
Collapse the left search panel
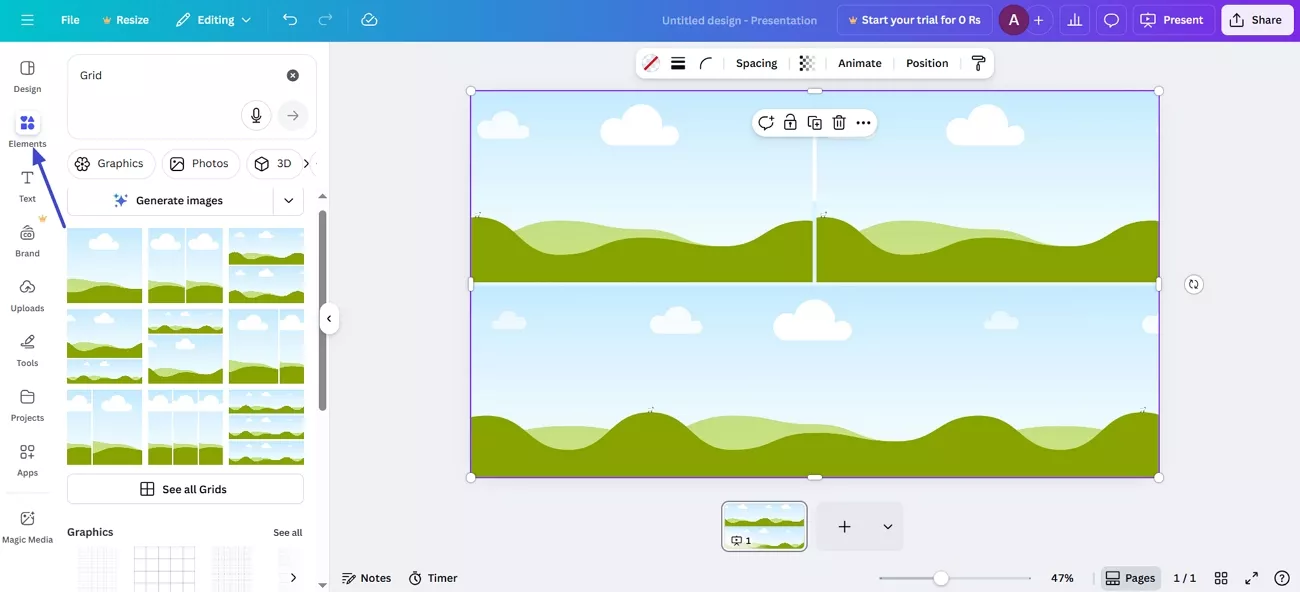point(329,318)
